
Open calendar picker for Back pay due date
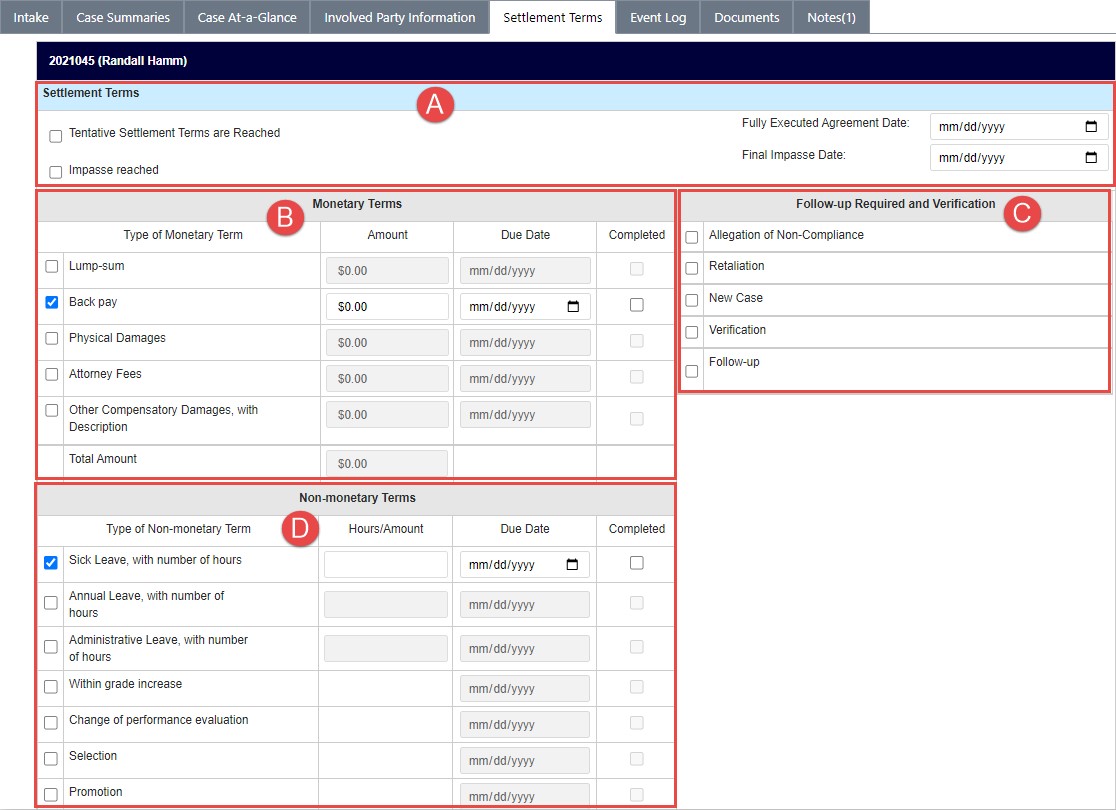coord(573,307)
